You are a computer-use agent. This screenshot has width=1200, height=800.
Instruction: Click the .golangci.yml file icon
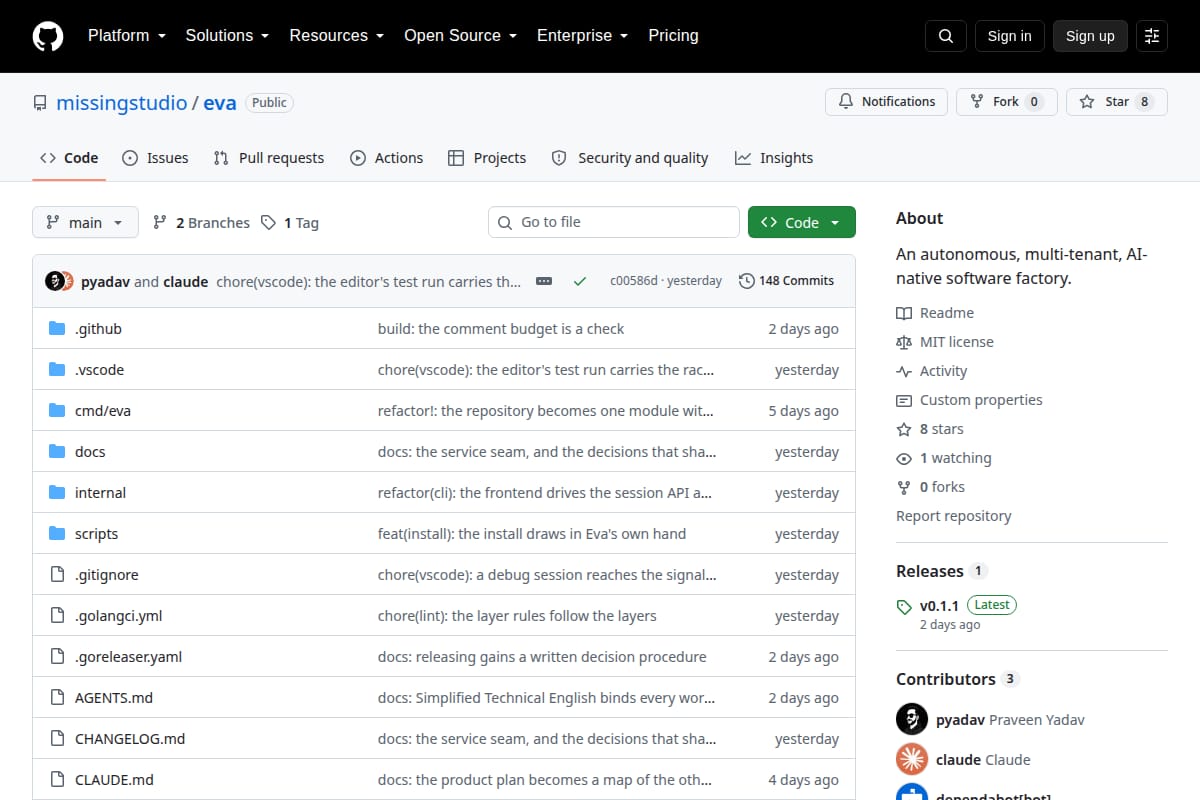coord(57,616)
